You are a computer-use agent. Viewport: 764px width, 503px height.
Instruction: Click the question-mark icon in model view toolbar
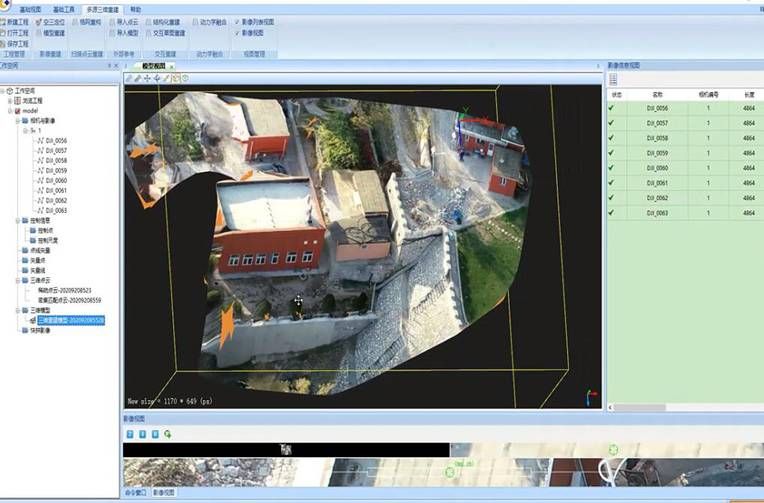[185, 78]
